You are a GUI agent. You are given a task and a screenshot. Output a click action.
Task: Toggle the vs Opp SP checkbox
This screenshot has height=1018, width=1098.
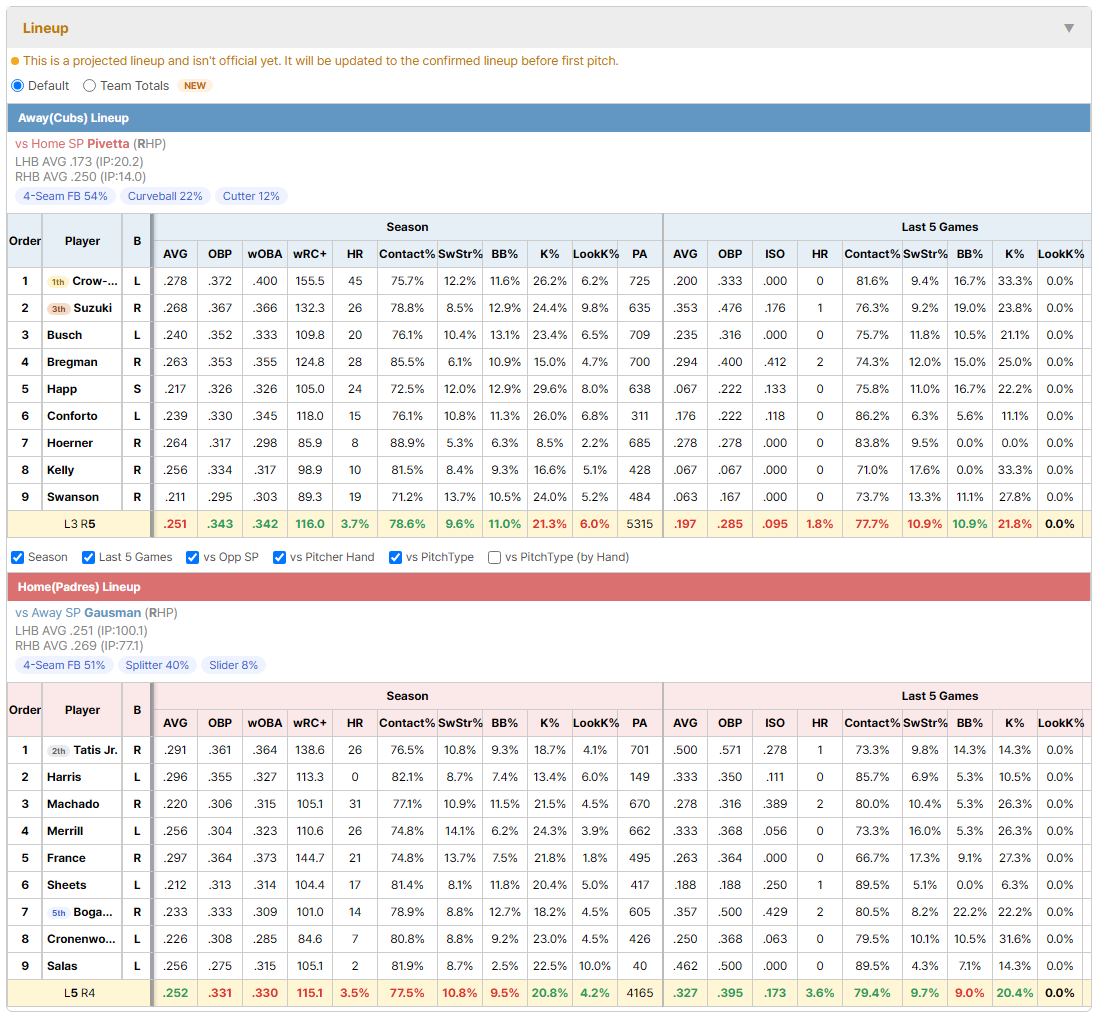click(193, 557)
